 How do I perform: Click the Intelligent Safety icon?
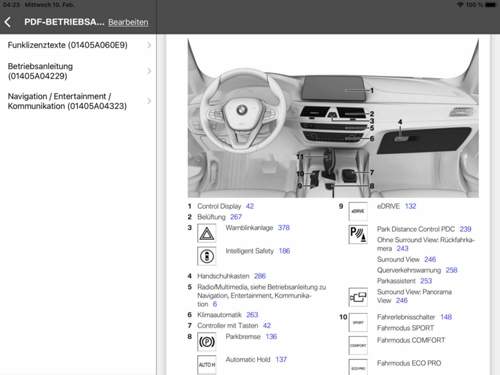207,256
